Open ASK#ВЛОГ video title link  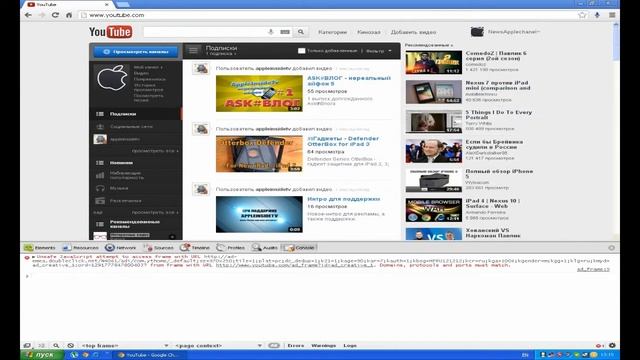349,81
